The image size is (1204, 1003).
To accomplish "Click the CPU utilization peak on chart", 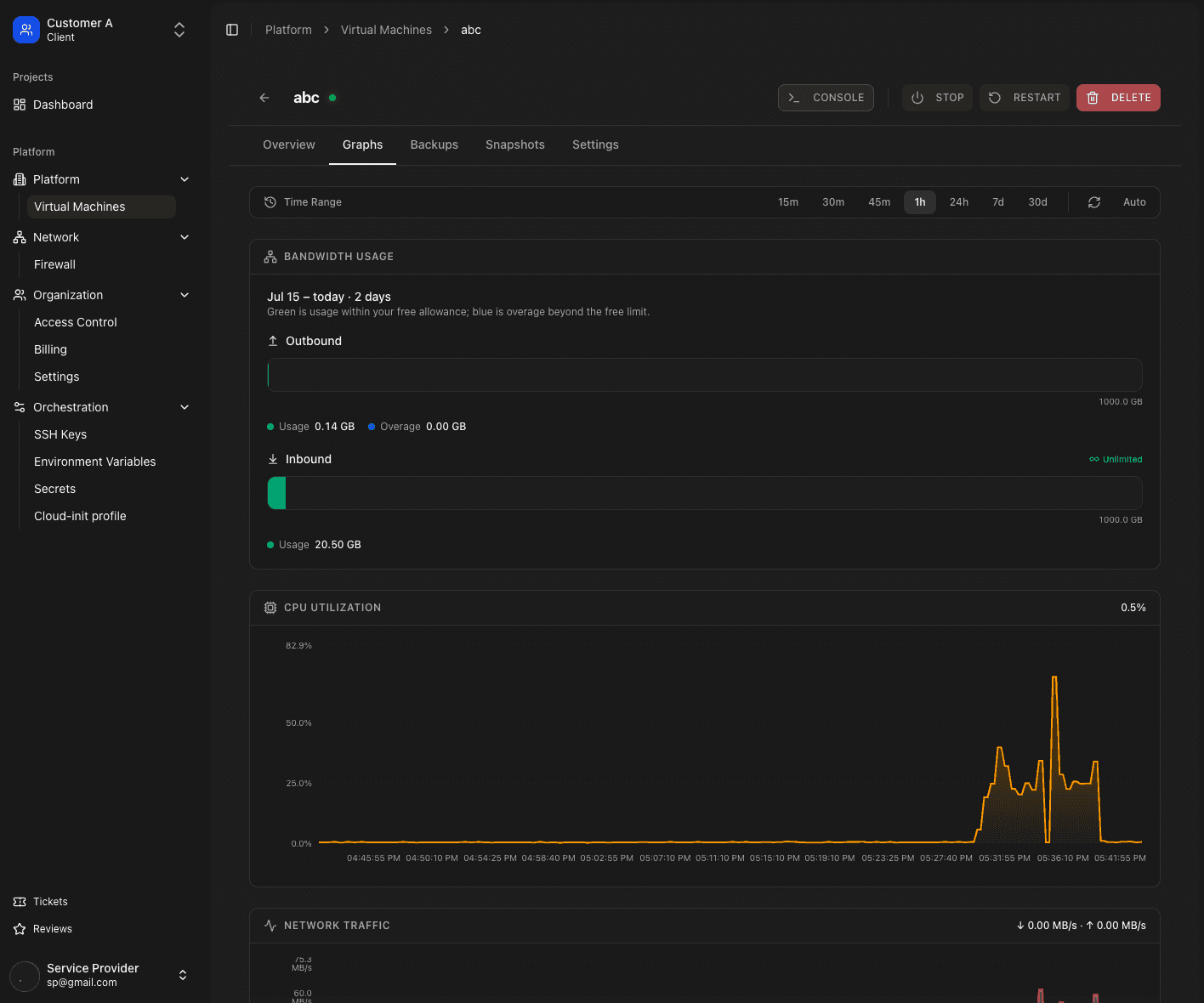I will tap(1054, 678).
